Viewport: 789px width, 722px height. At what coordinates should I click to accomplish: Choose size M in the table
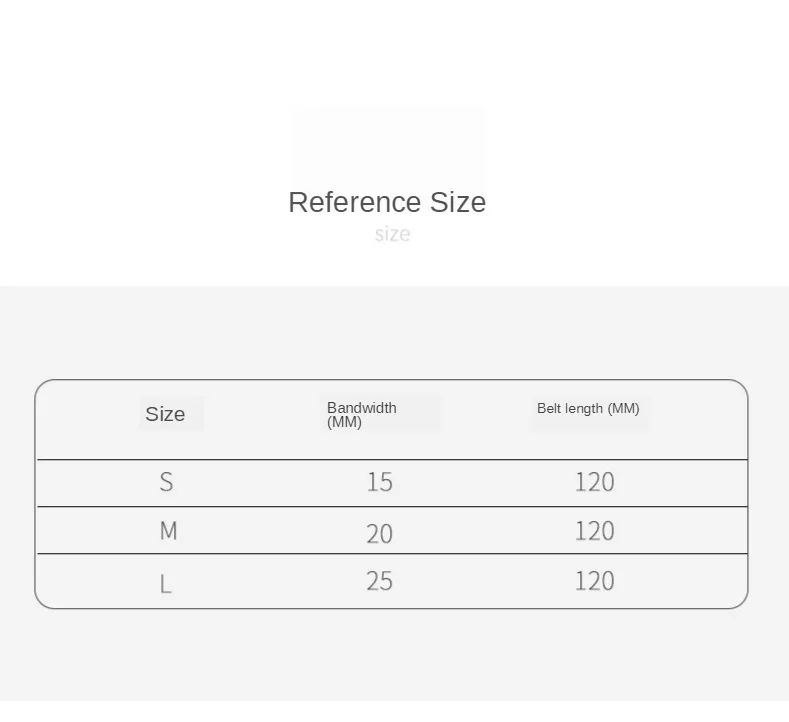(168, 531)
